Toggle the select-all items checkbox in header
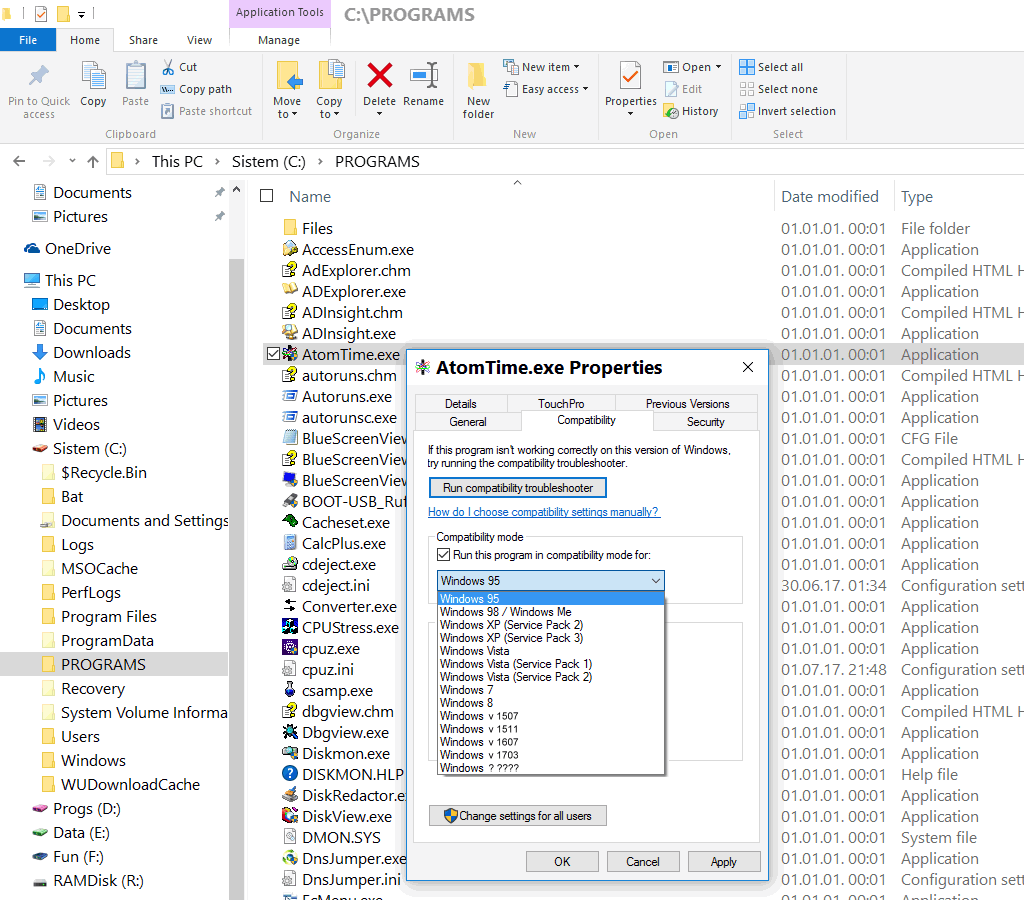1024x900 pixels. point(266,196)
